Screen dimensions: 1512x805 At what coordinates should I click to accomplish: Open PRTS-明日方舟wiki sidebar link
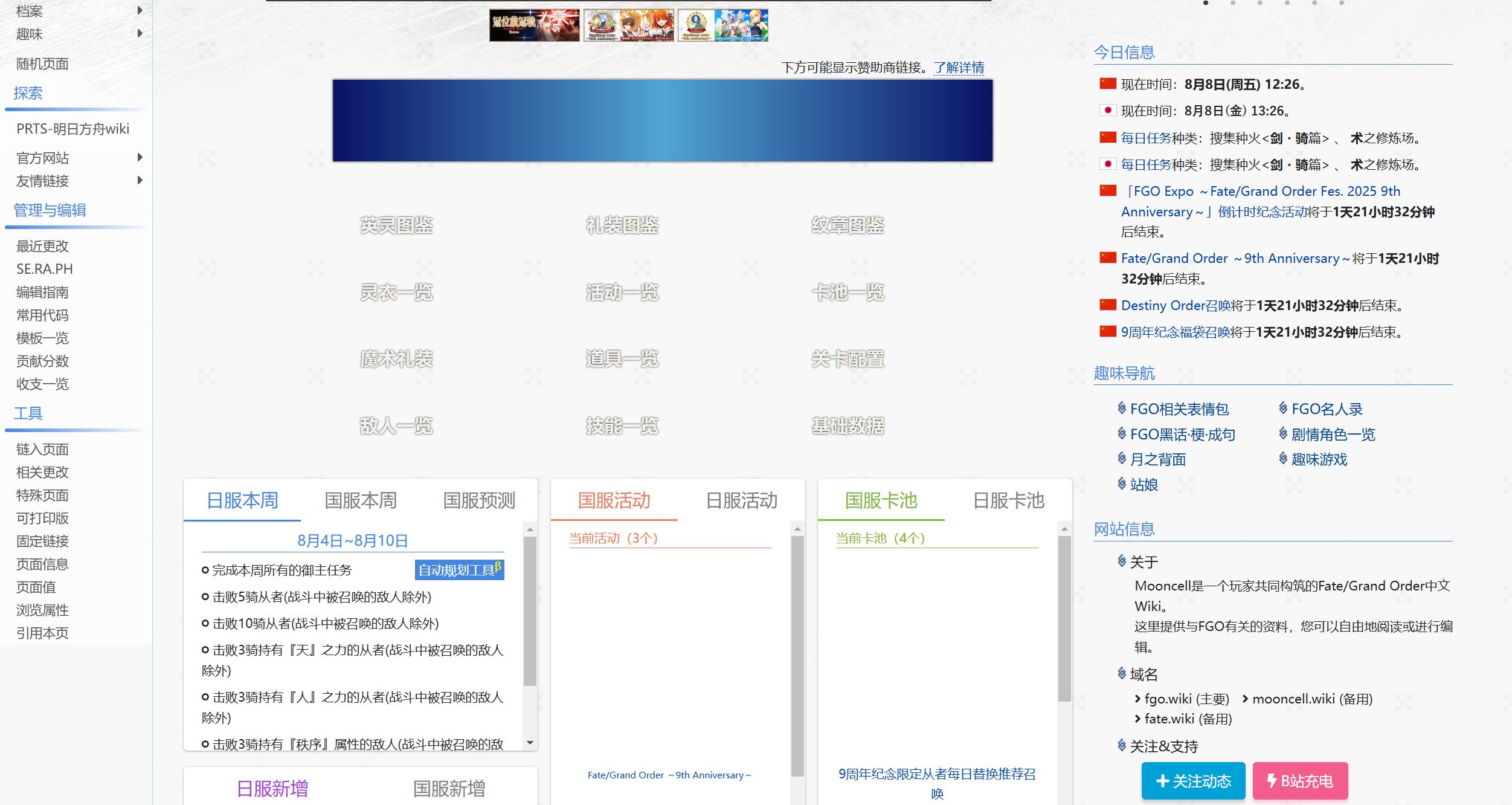coord(72,129)
